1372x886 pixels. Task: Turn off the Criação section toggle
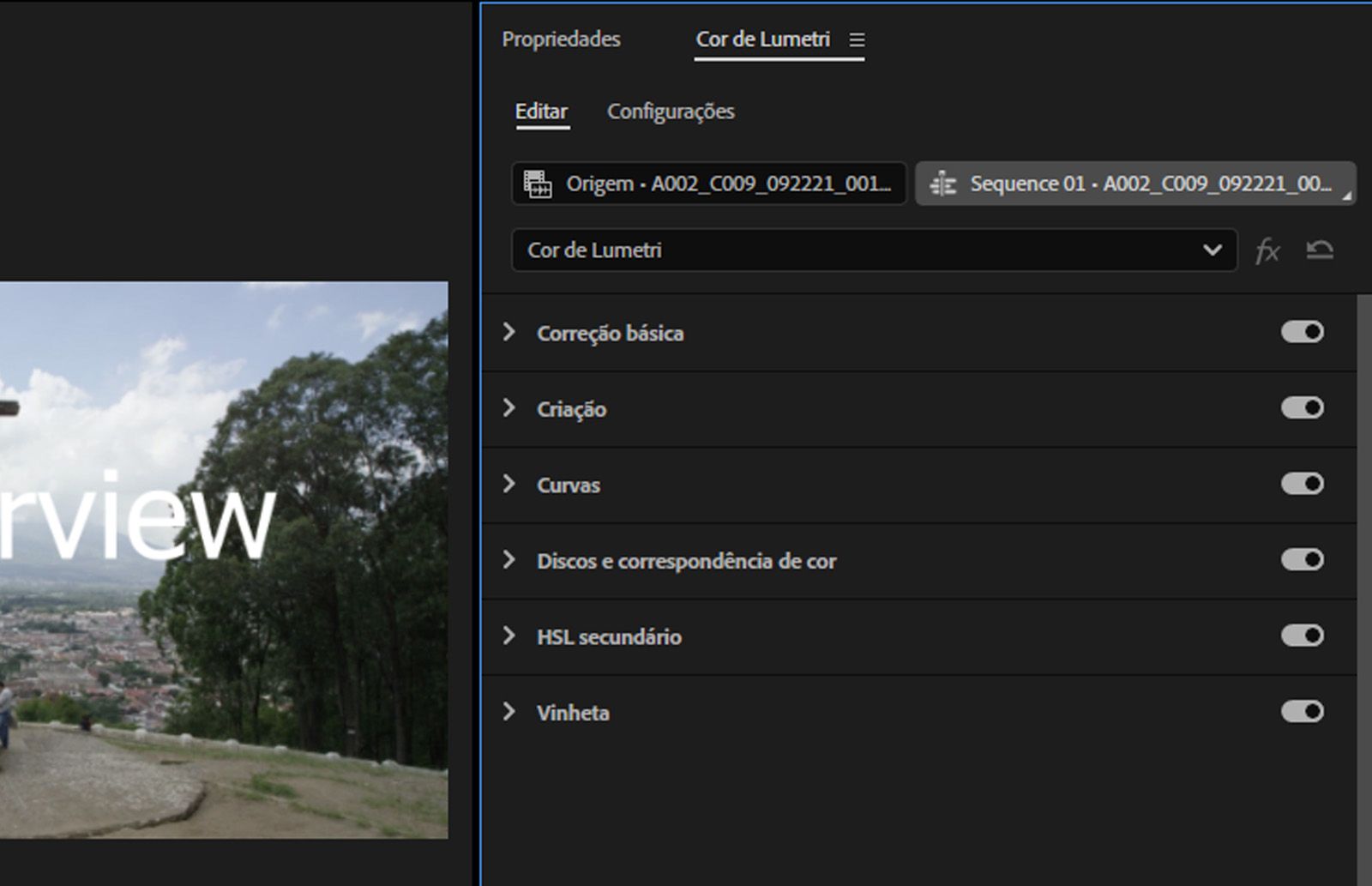[1303, 407]
